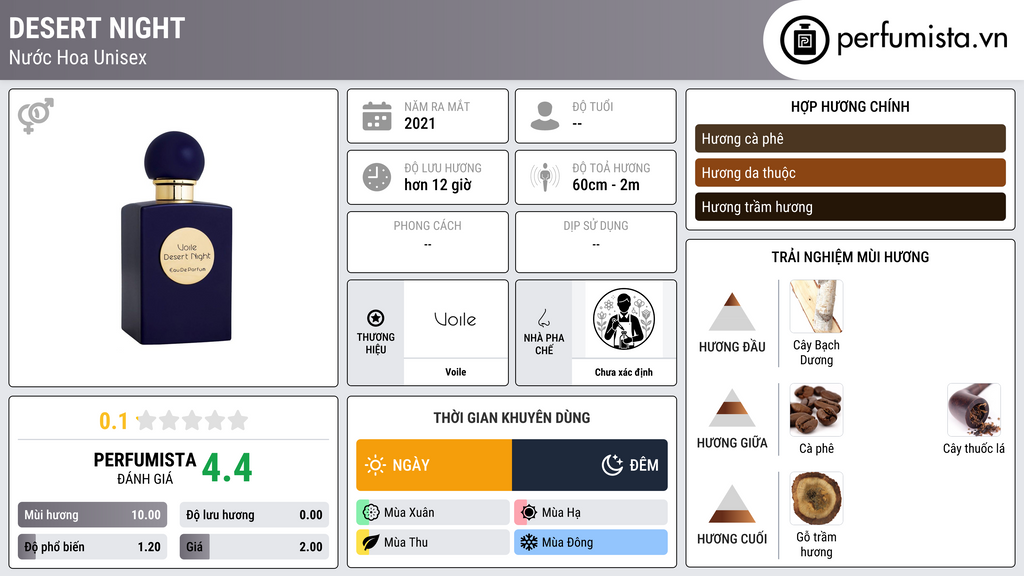Click the 60cm - 2m sillage value
The height and width of the screenshot is (576, 1024).
click(606, 185)
